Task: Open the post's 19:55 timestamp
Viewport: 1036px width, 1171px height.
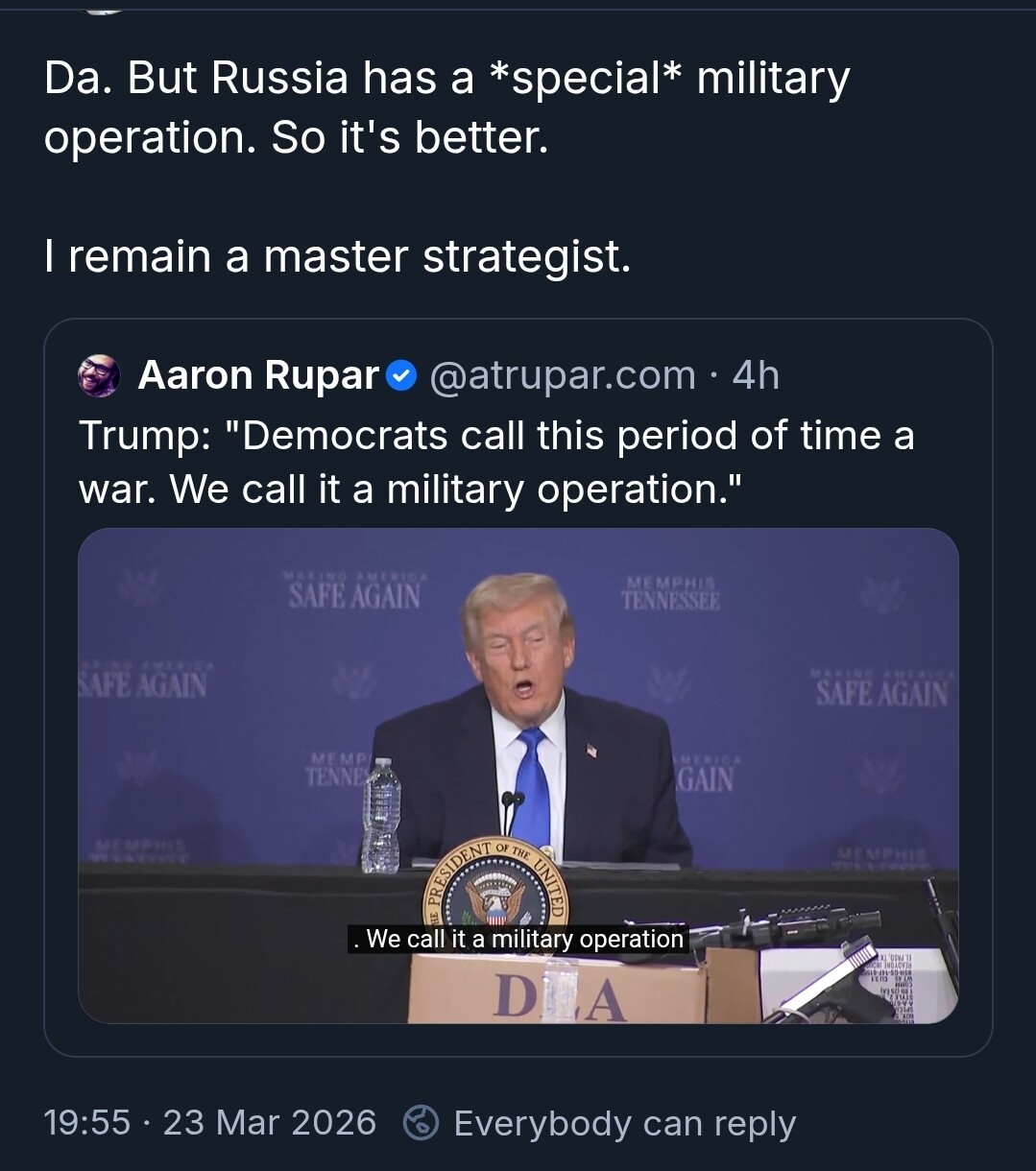Action: (x=87, y=1123)
